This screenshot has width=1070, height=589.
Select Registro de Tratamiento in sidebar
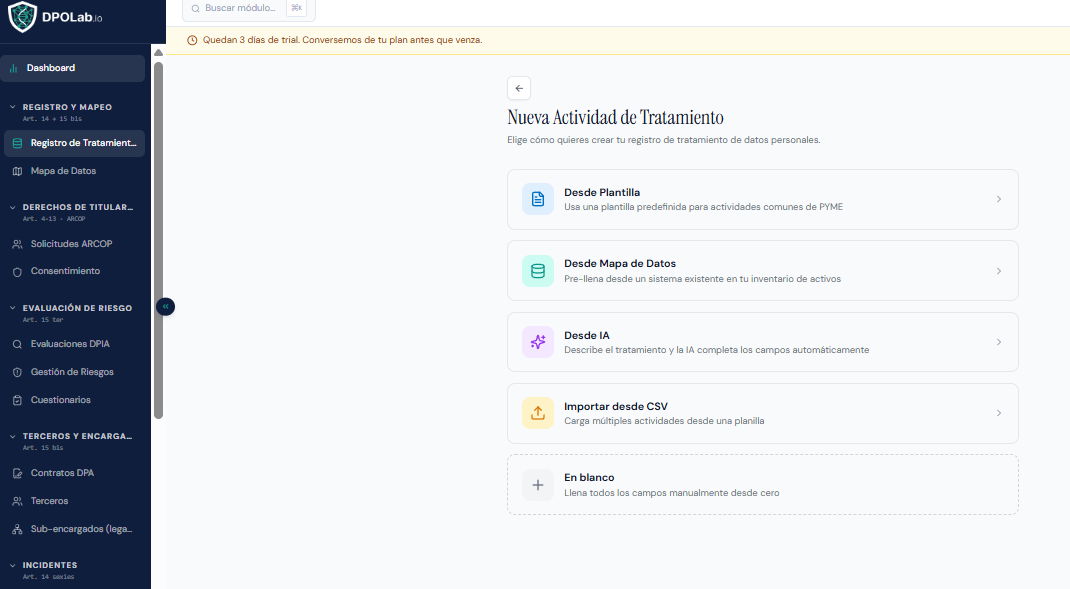pos(74,143)
